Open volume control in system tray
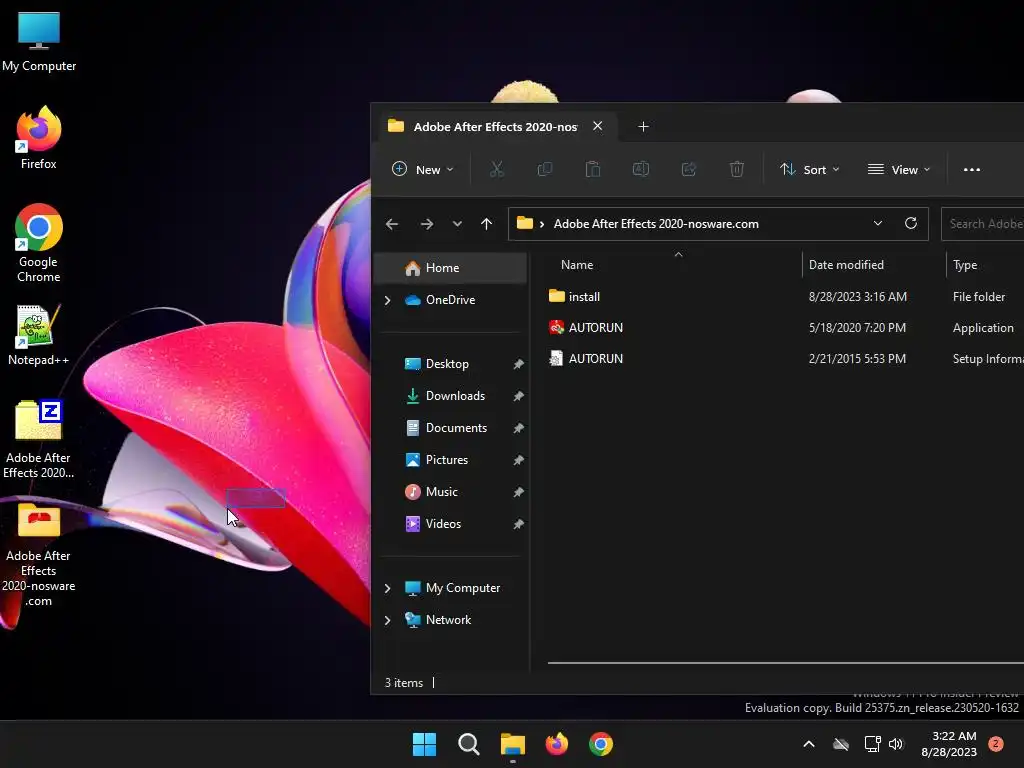 pos(896,744)
